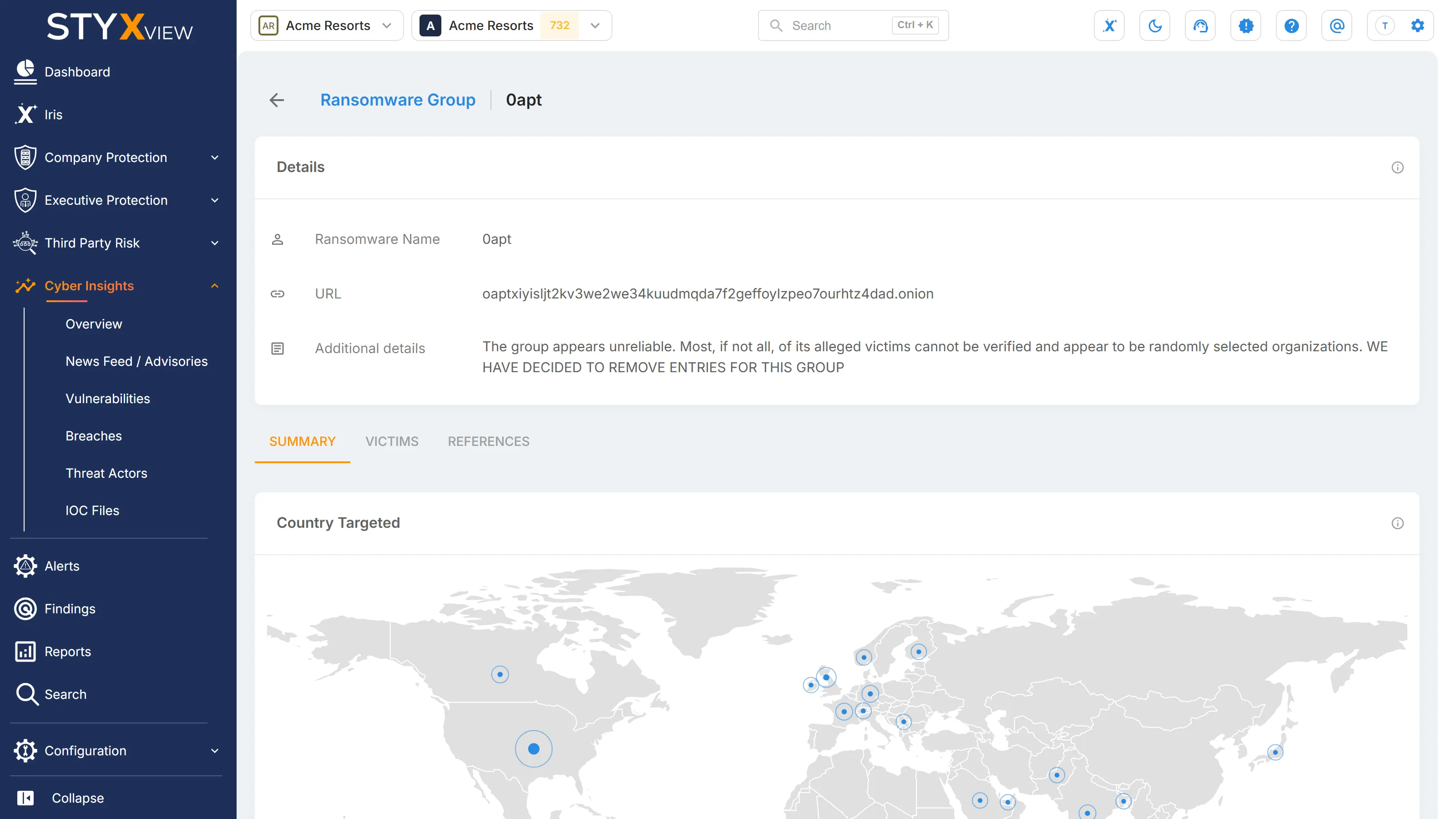Show info for Country Targeted card
1456x819 pixels.
tap(1397, 523)
